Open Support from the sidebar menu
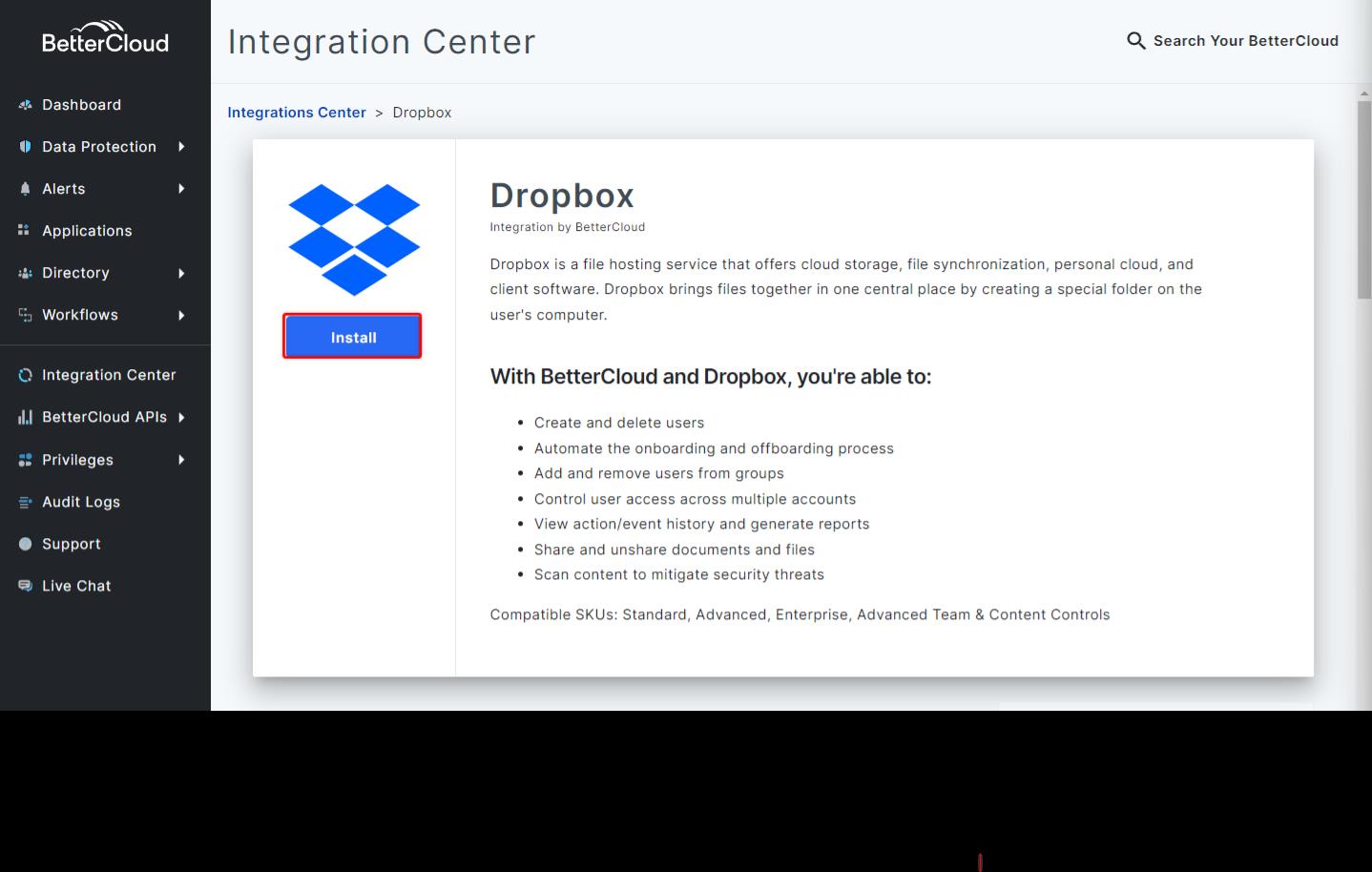Screen dimensions: 1372x872 click(x=71, y=544)
